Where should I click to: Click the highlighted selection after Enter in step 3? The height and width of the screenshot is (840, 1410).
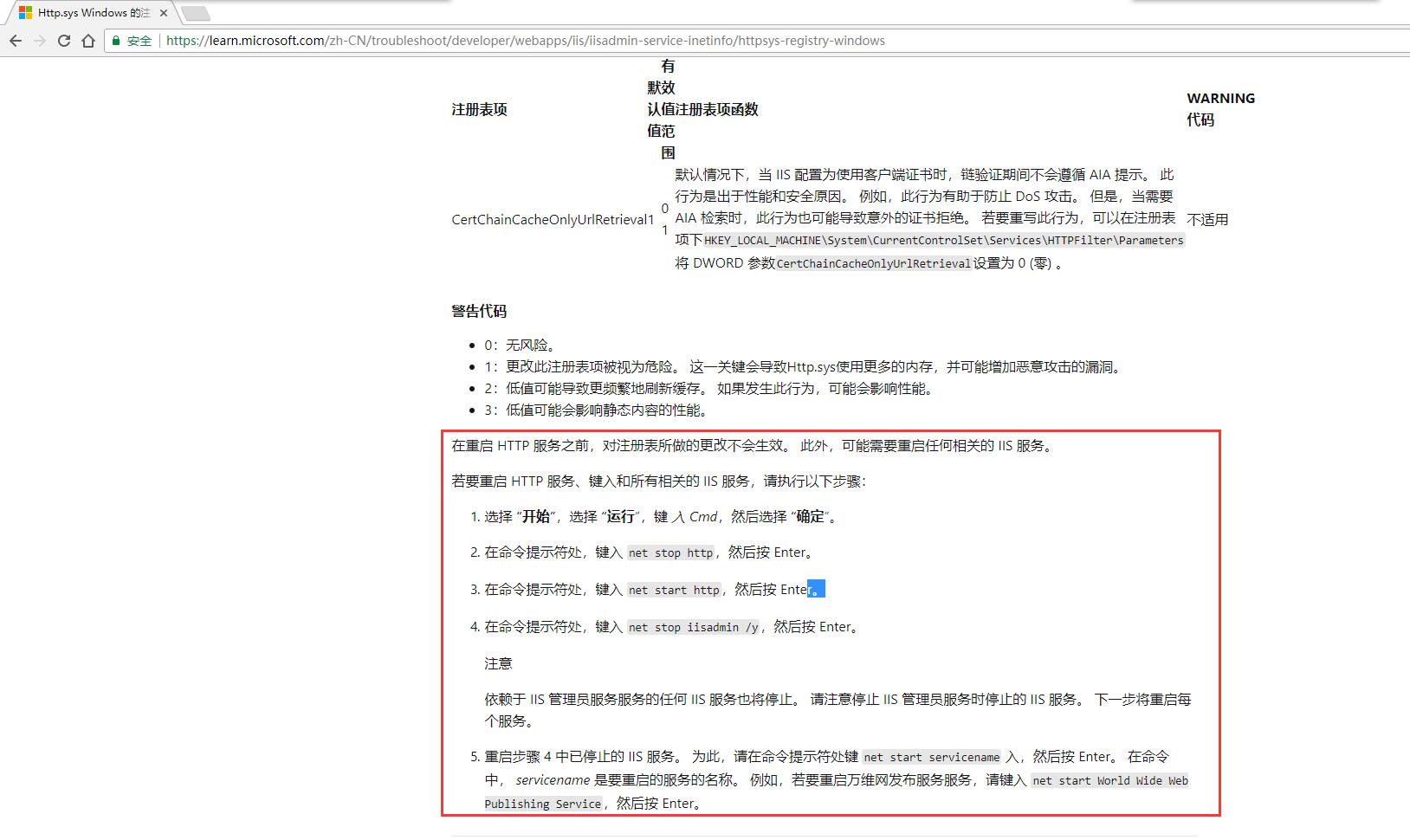click(816, 589)
